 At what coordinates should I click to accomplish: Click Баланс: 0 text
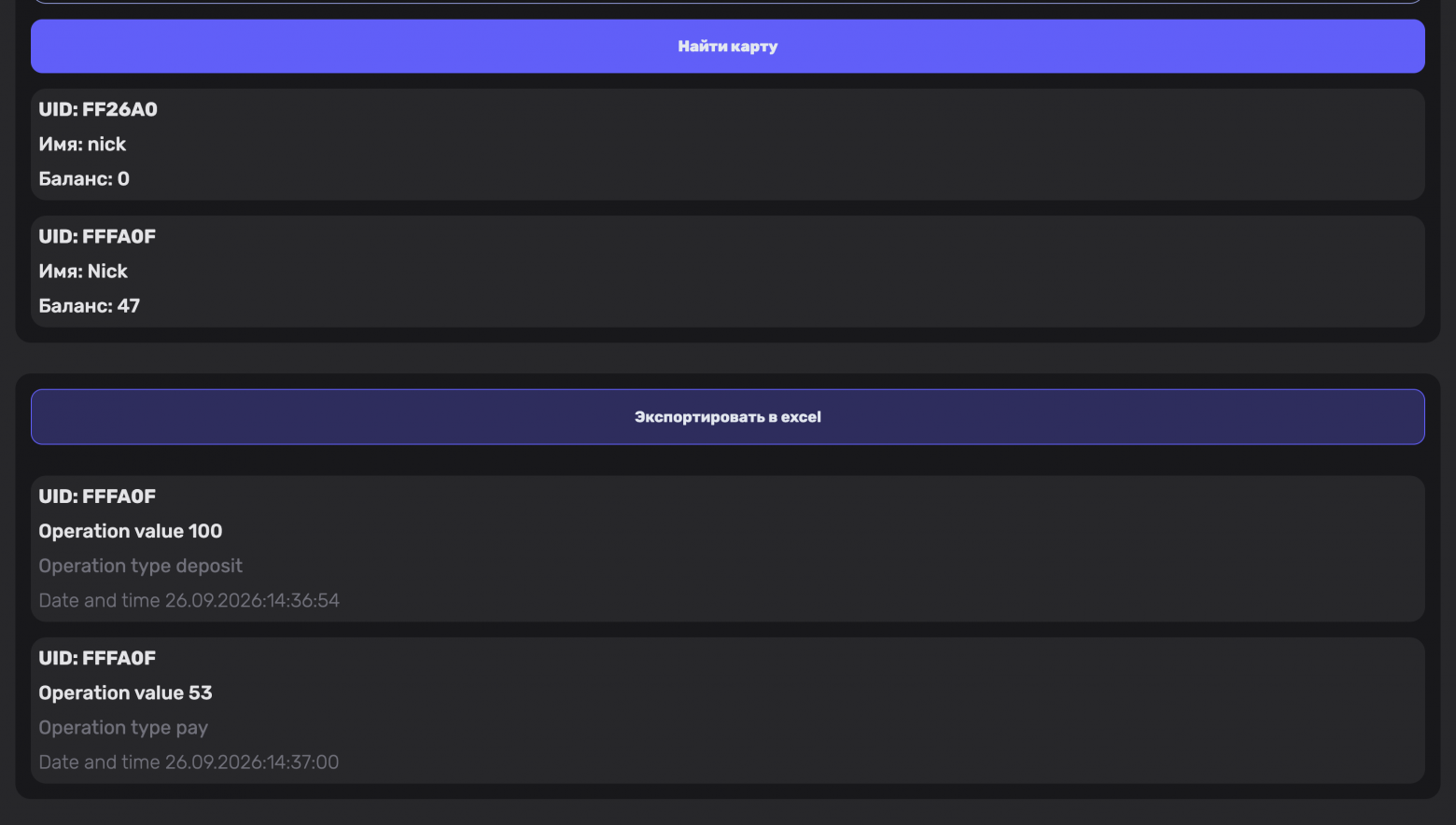tap(84, 178)
